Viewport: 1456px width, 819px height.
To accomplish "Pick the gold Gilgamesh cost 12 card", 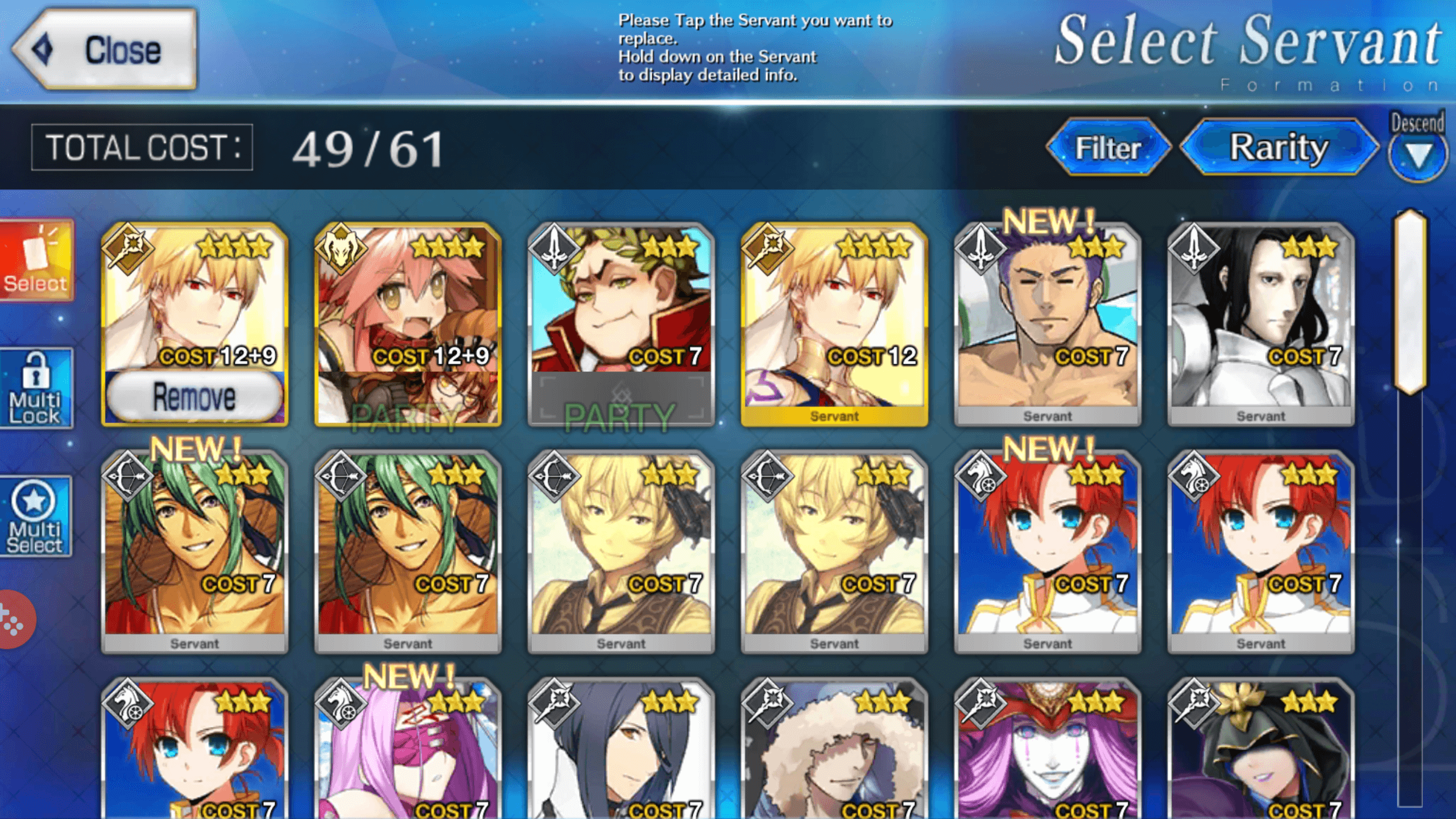I will pos(834,324).
